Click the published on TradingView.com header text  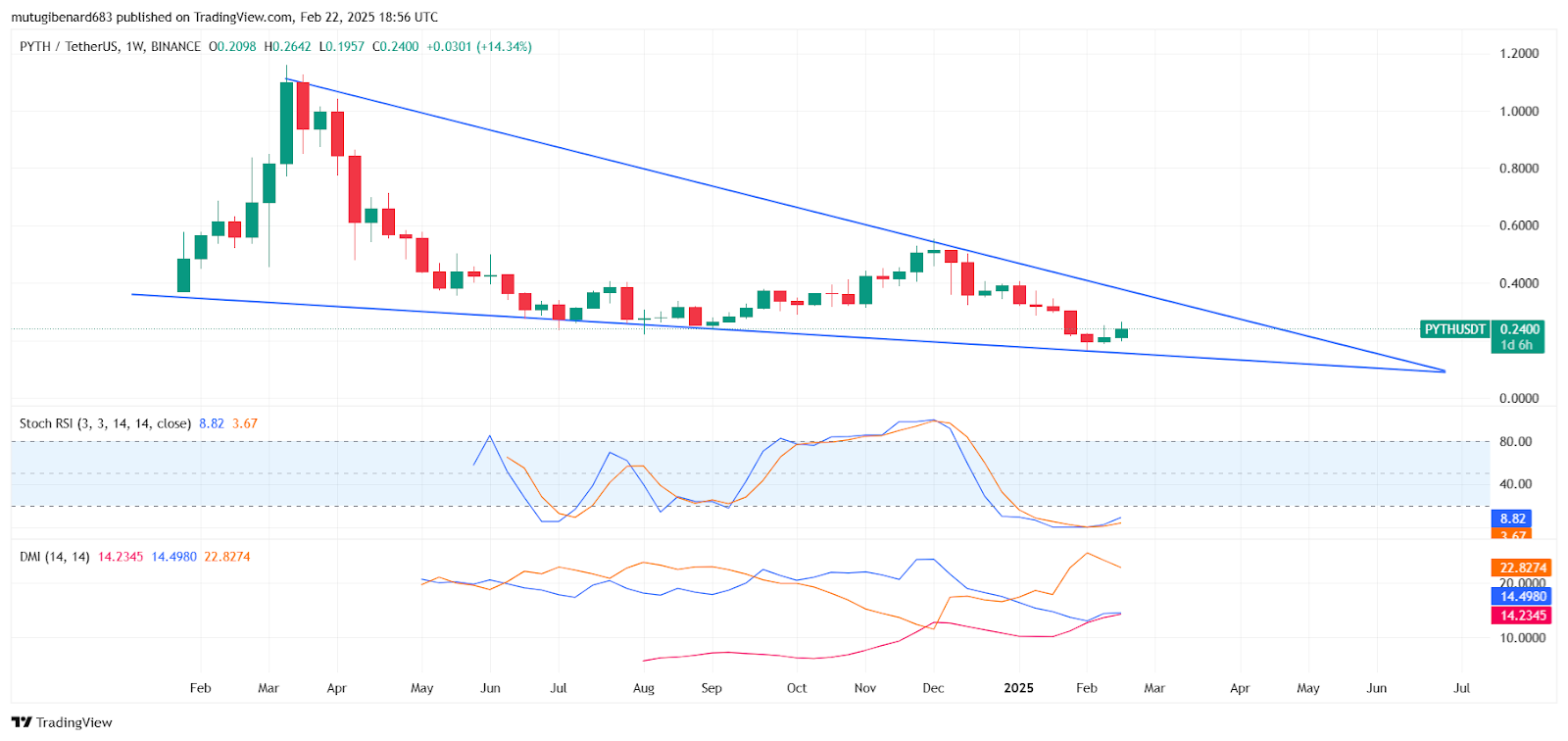[x=206, y=17]
